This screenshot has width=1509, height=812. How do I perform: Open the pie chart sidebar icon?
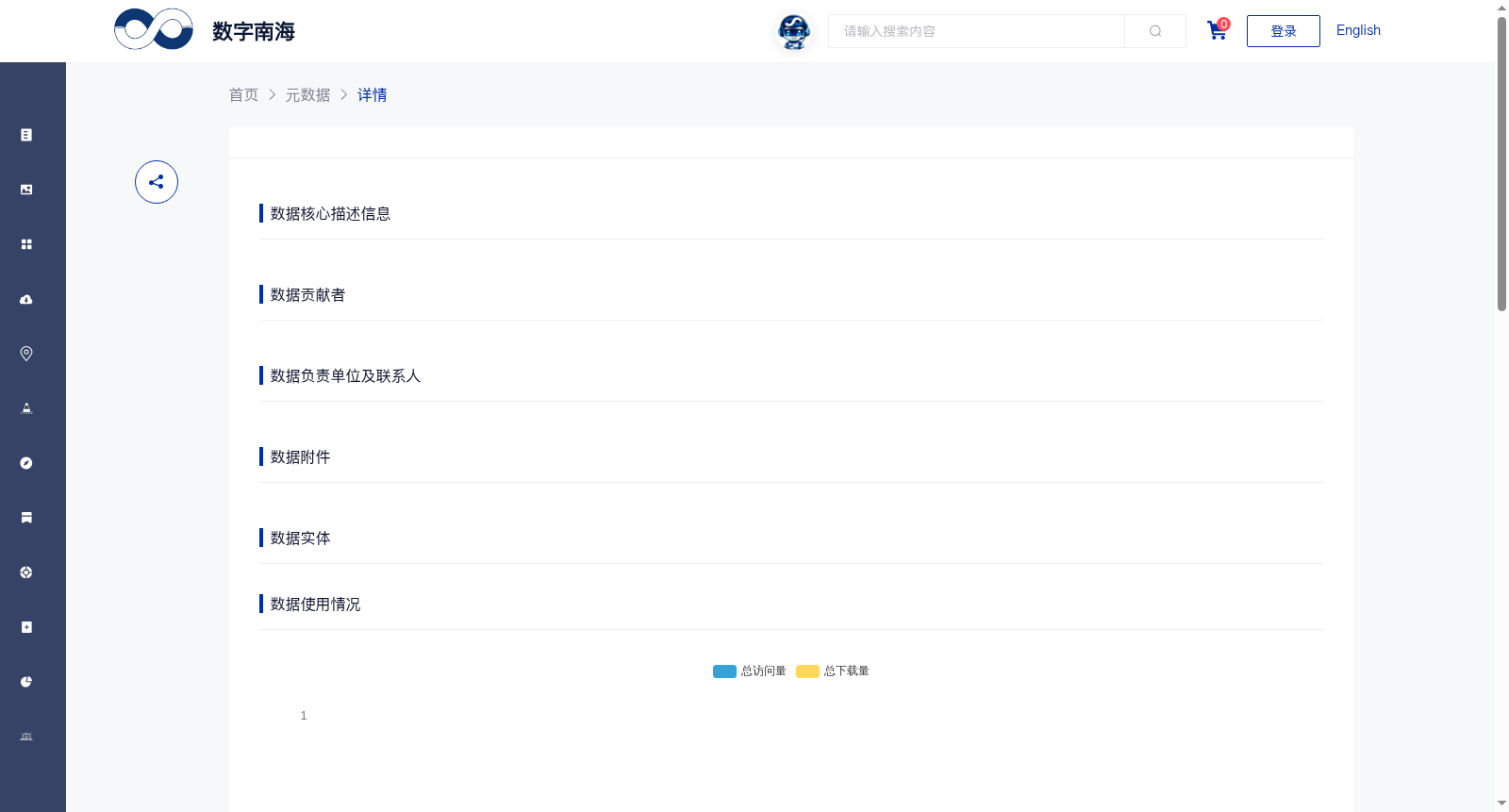tap(26, 682)
